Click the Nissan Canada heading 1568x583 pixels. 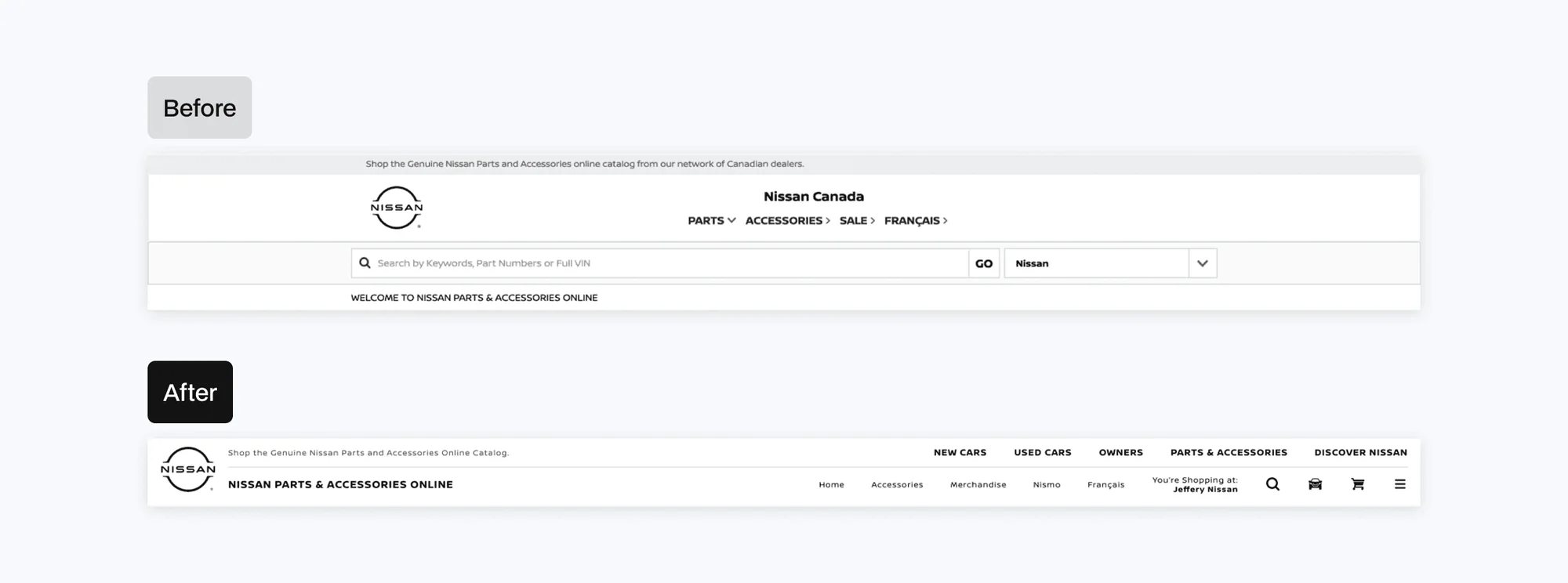click(814, 197)
